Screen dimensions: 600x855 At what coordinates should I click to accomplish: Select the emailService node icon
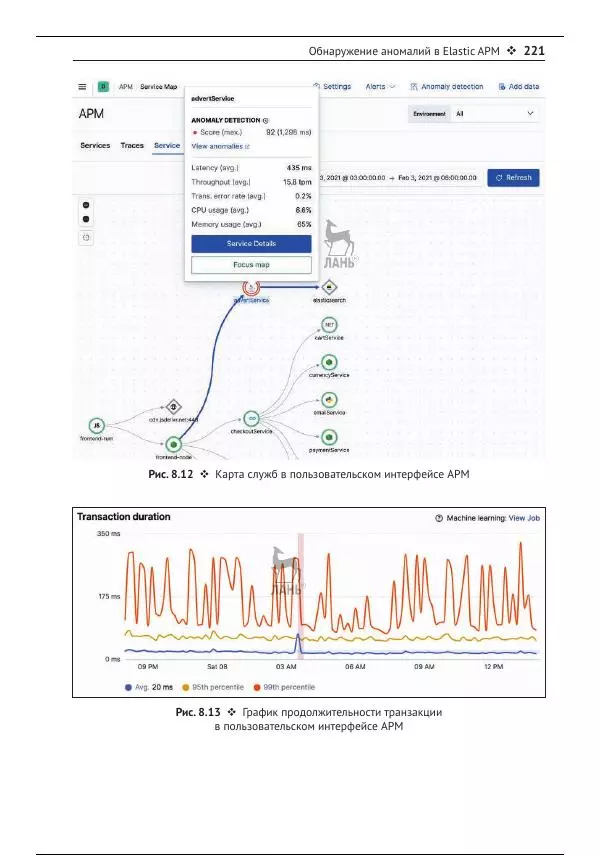click(328, 400)
